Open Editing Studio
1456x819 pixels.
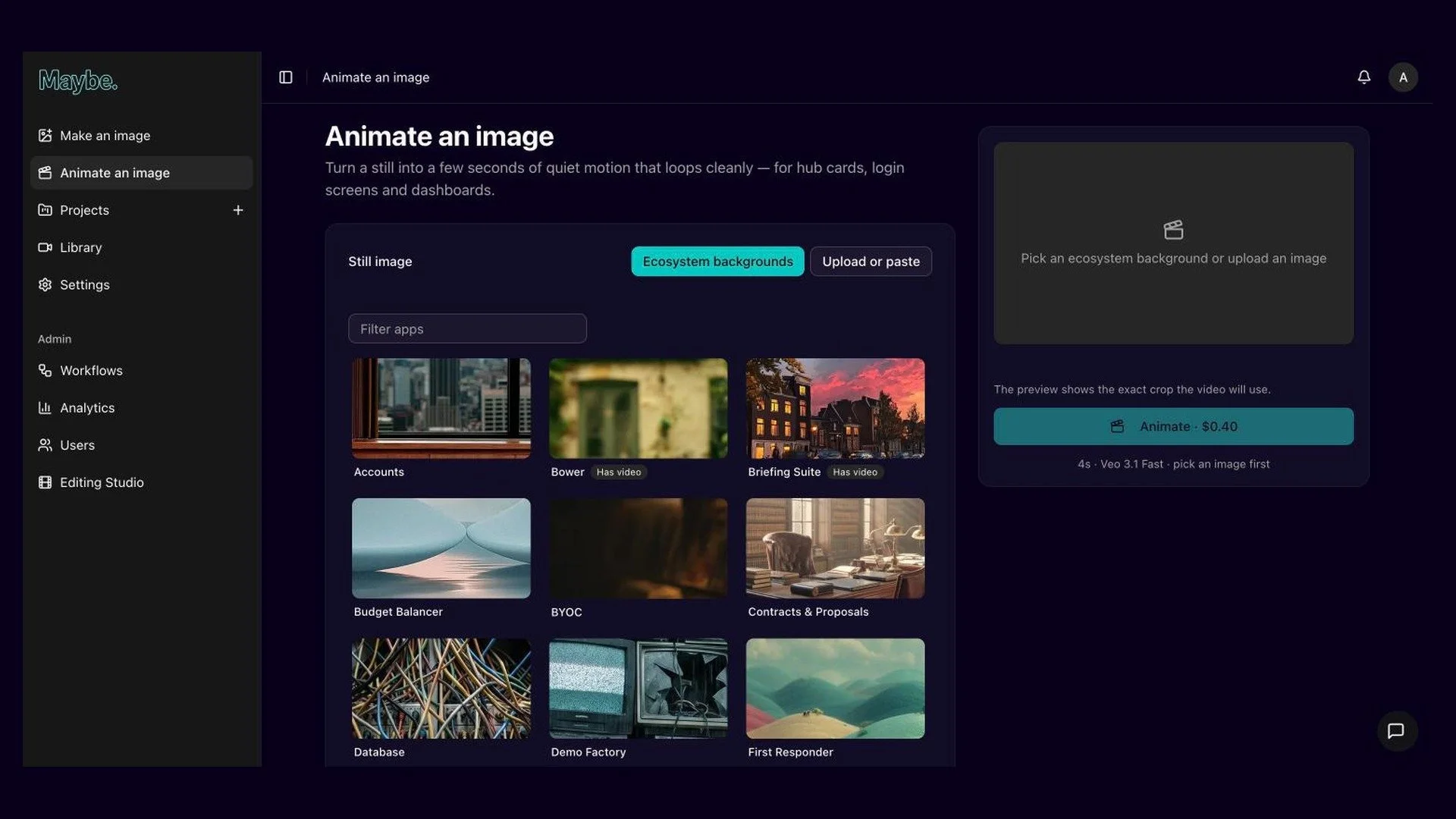tap(141, 482)
